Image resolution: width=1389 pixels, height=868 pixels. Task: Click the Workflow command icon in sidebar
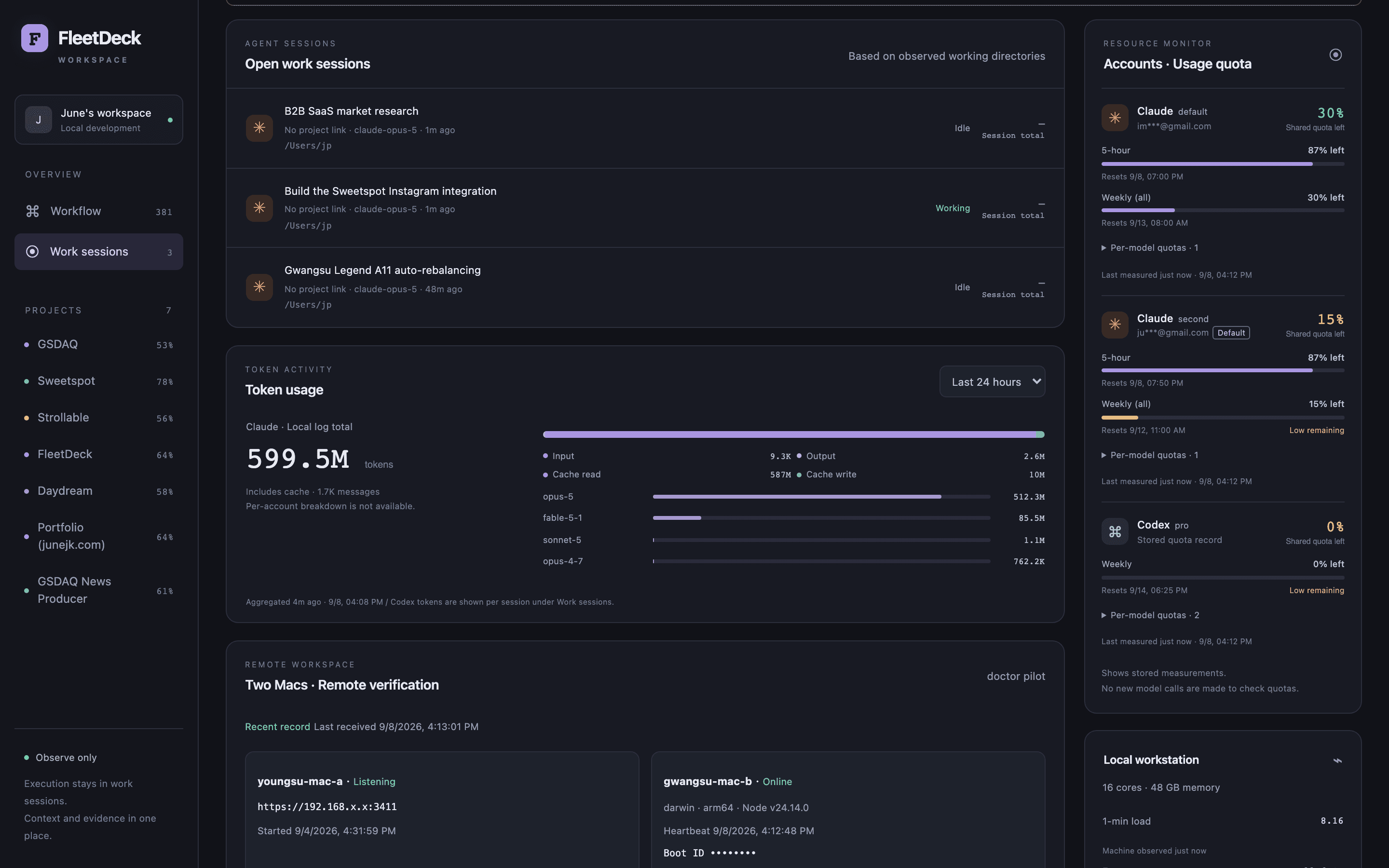coord(33,211)
